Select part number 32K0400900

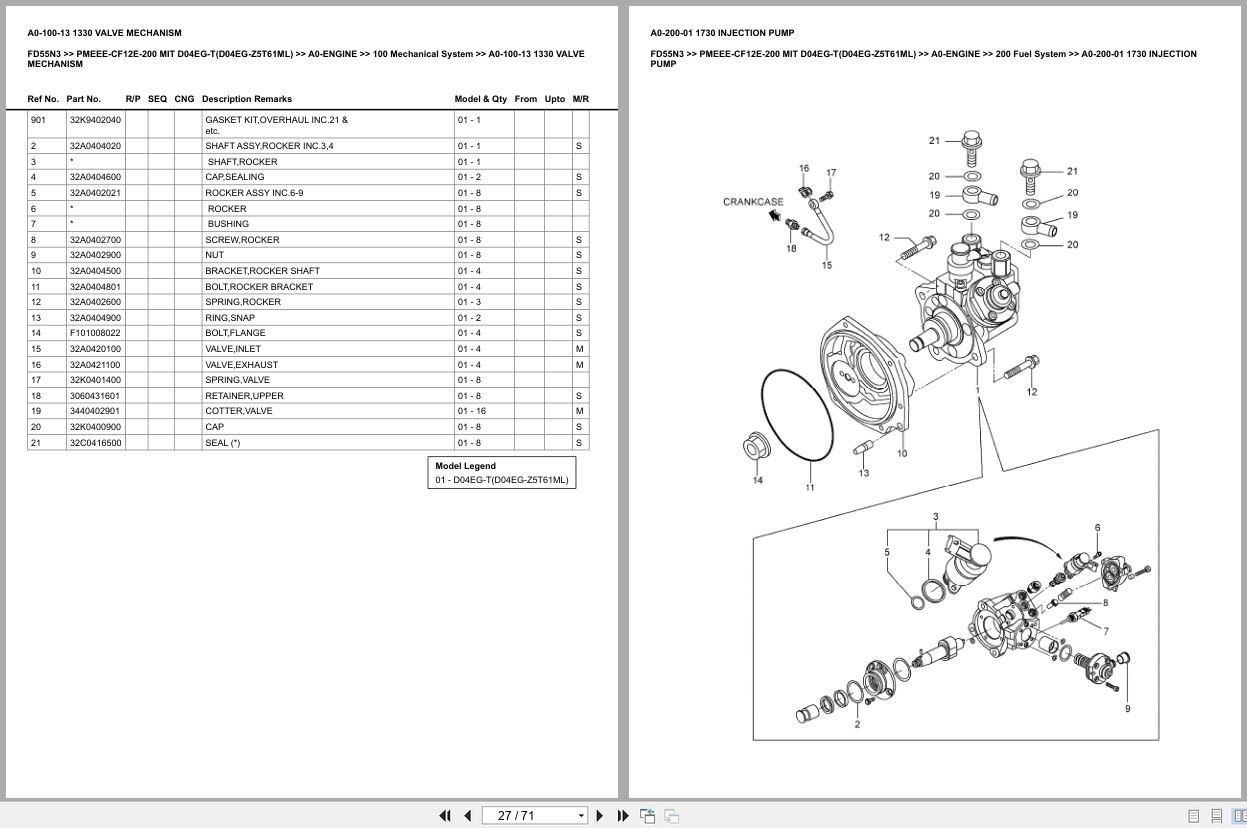point(95,427)
